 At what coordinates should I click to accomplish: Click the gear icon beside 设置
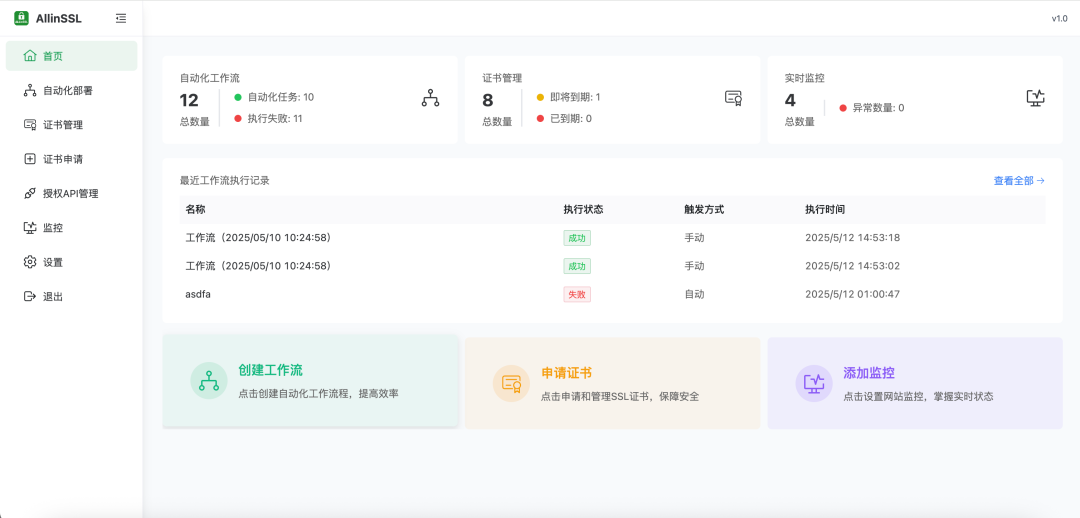point(30,262)
